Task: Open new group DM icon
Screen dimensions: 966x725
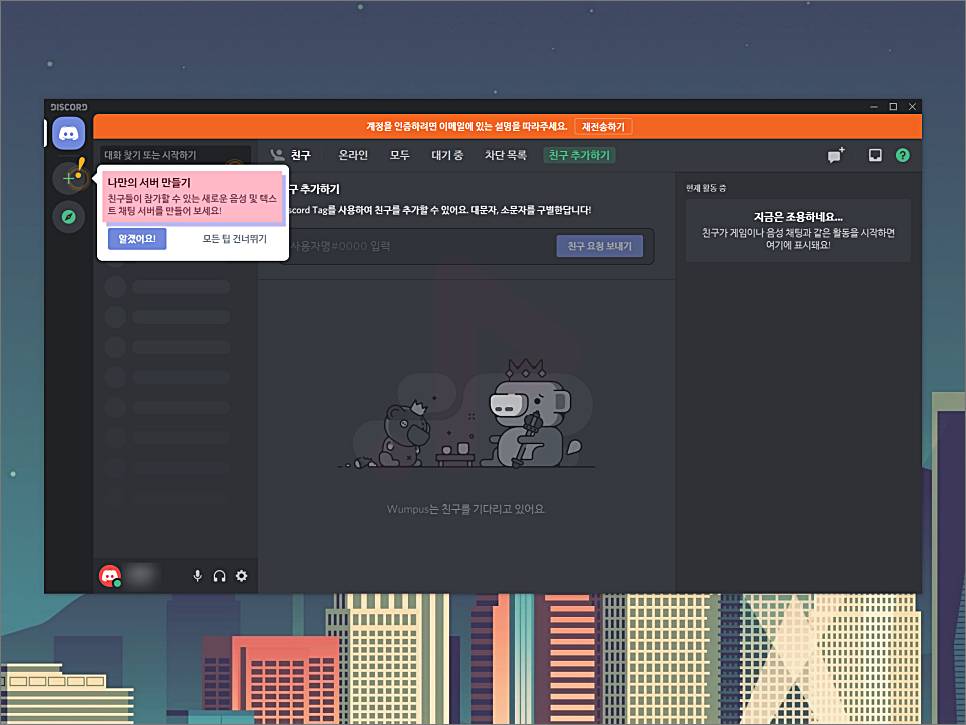Action: click(x=836, y=155)
